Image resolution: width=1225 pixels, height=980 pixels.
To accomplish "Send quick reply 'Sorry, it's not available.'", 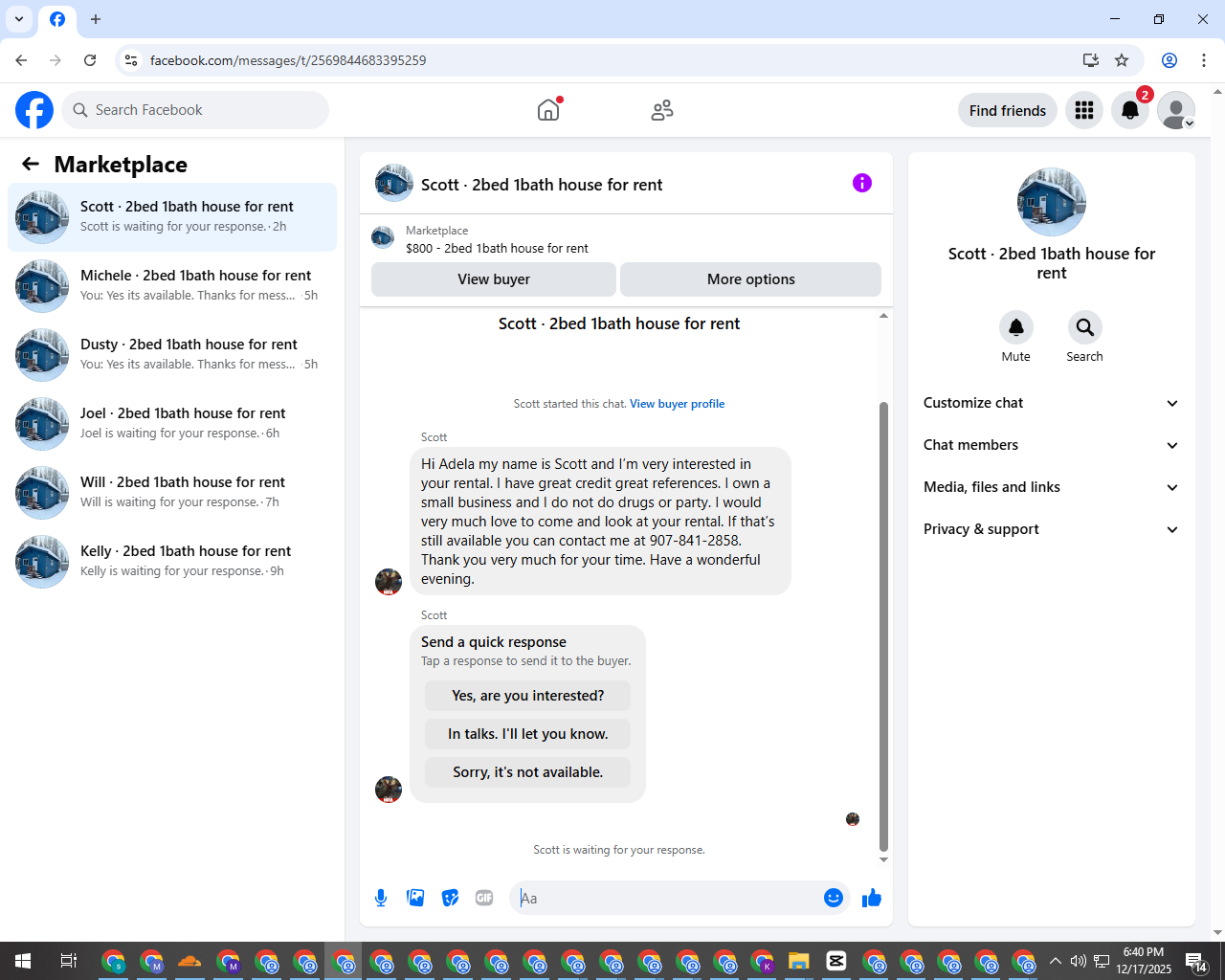I will [x=528, y=772].
